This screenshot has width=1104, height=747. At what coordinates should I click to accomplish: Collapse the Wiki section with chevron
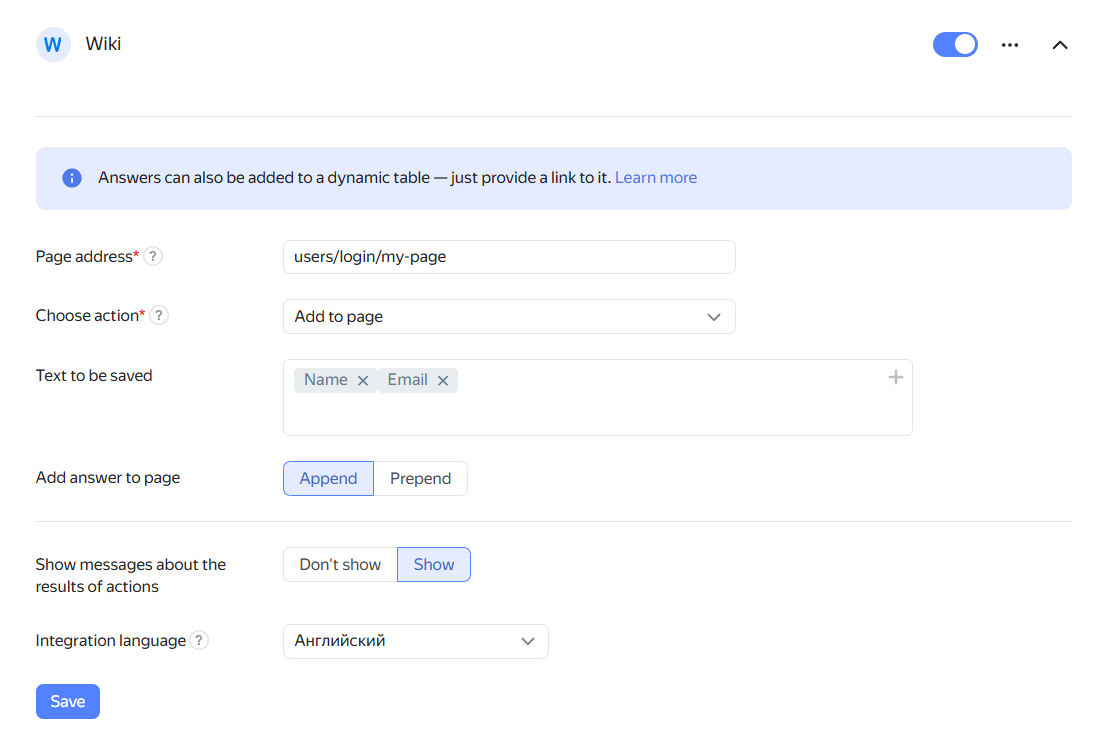1060,45
